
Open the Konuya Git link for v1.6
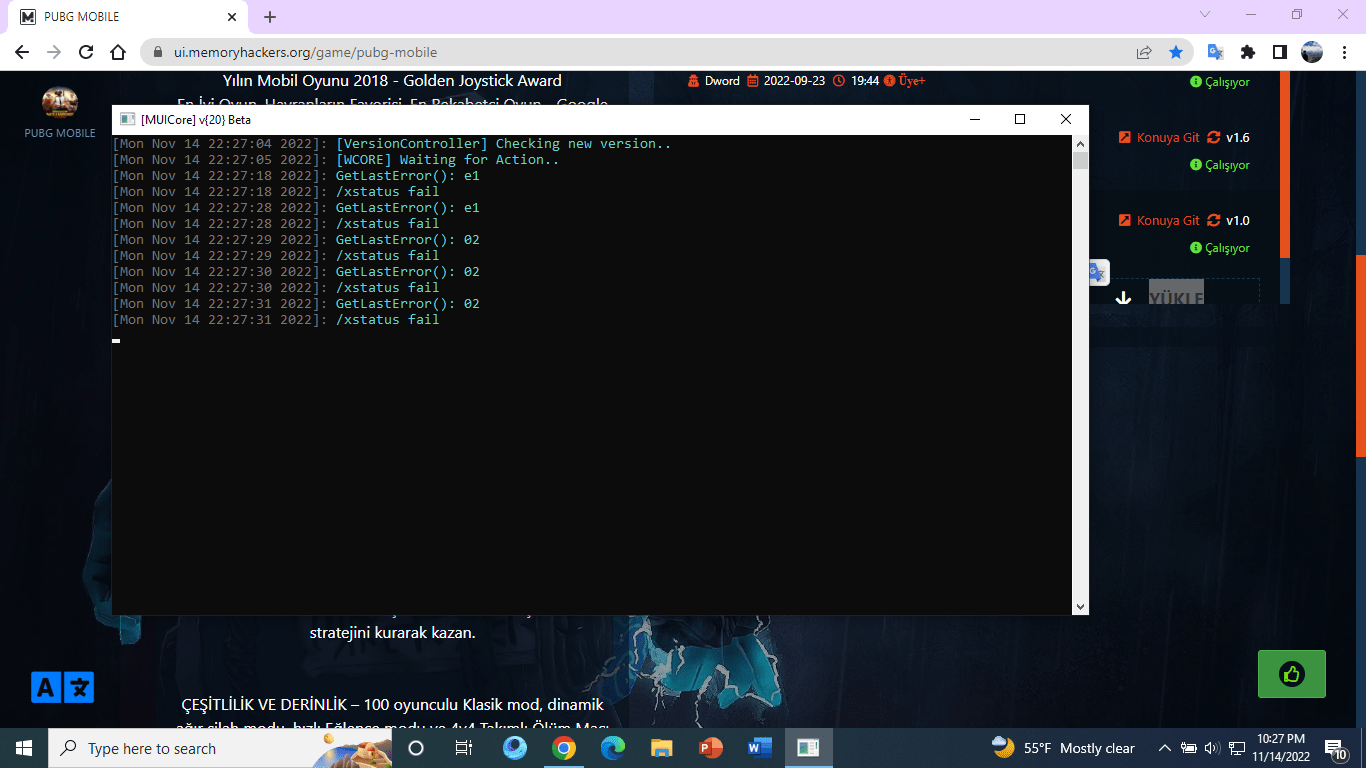[x=1159, y=138]
